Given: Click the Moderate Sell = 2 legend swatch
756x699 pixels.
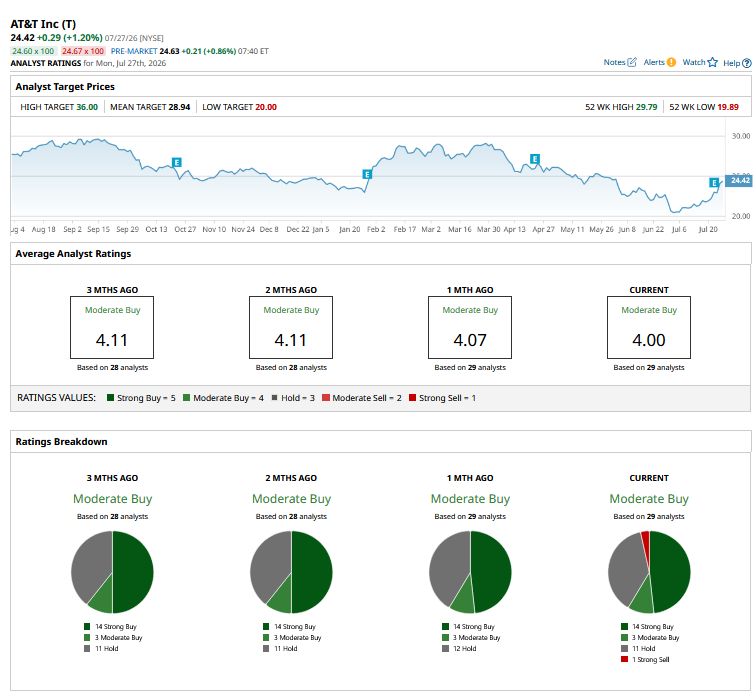Looking at the screenshot, I should pyautogui.click(x=326, y=398).
